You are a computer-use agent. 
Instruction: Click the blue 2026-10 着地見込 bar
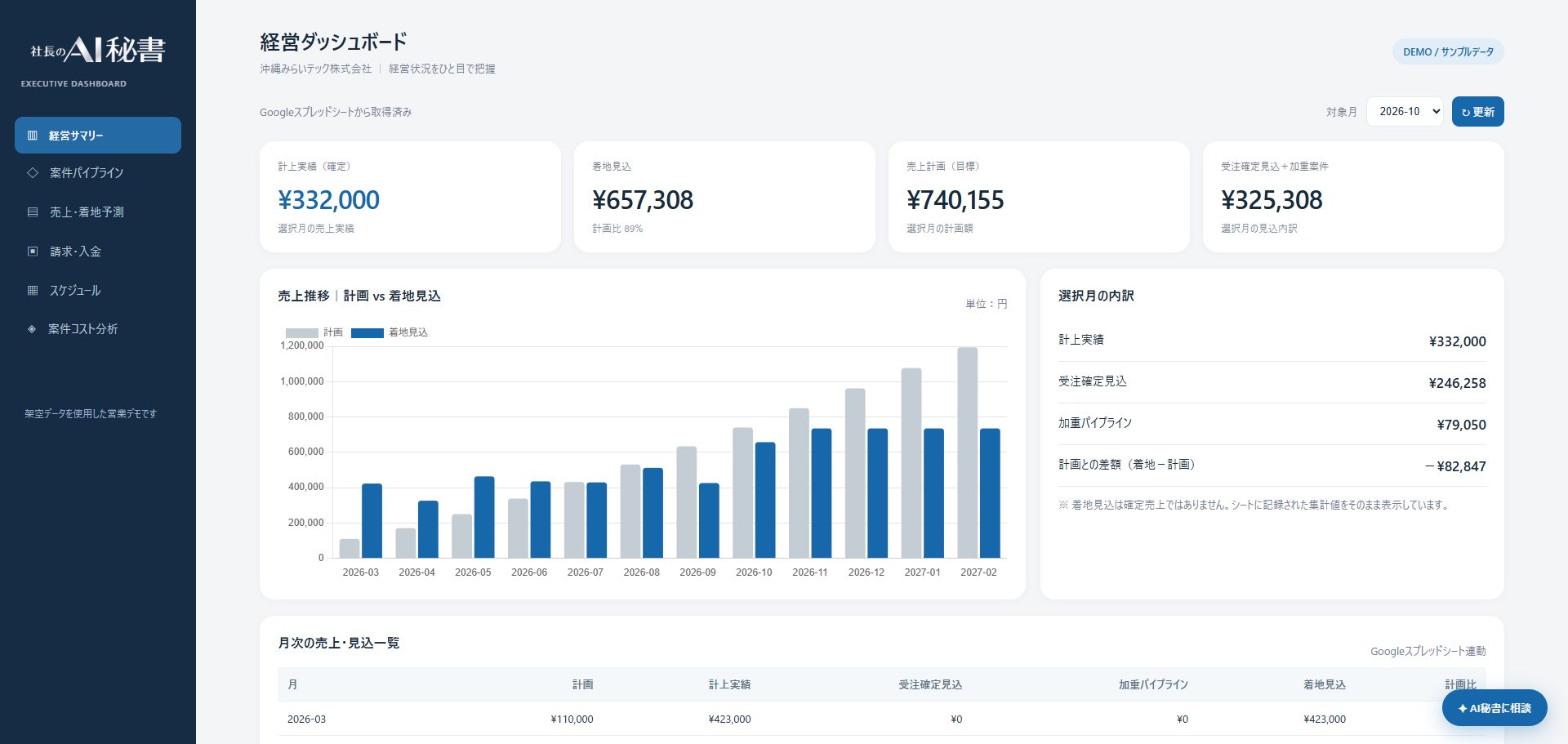tap(765, 501)
